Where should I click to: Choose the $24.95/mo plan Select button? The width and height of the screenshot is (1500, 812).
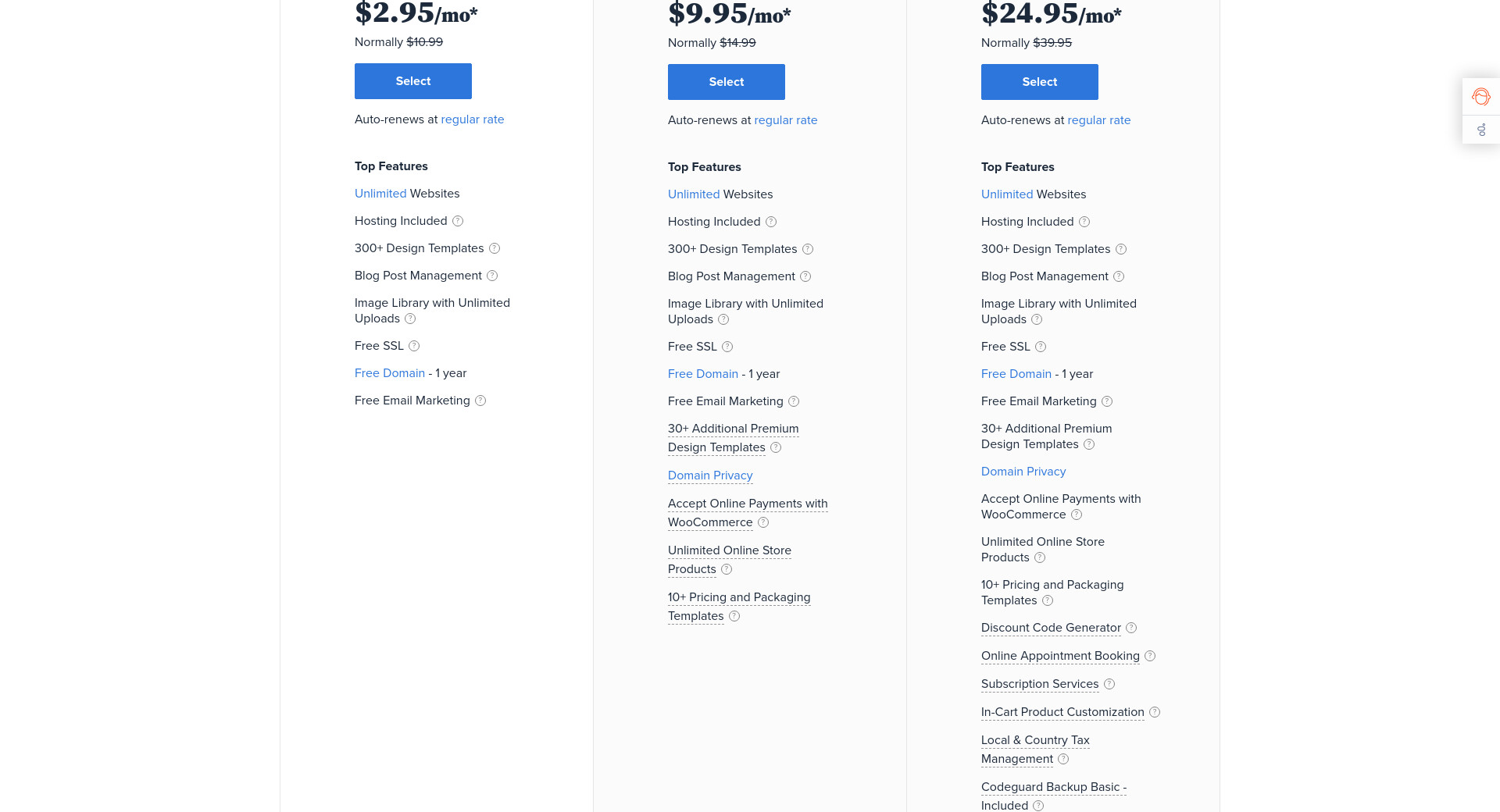(1039, 82)
